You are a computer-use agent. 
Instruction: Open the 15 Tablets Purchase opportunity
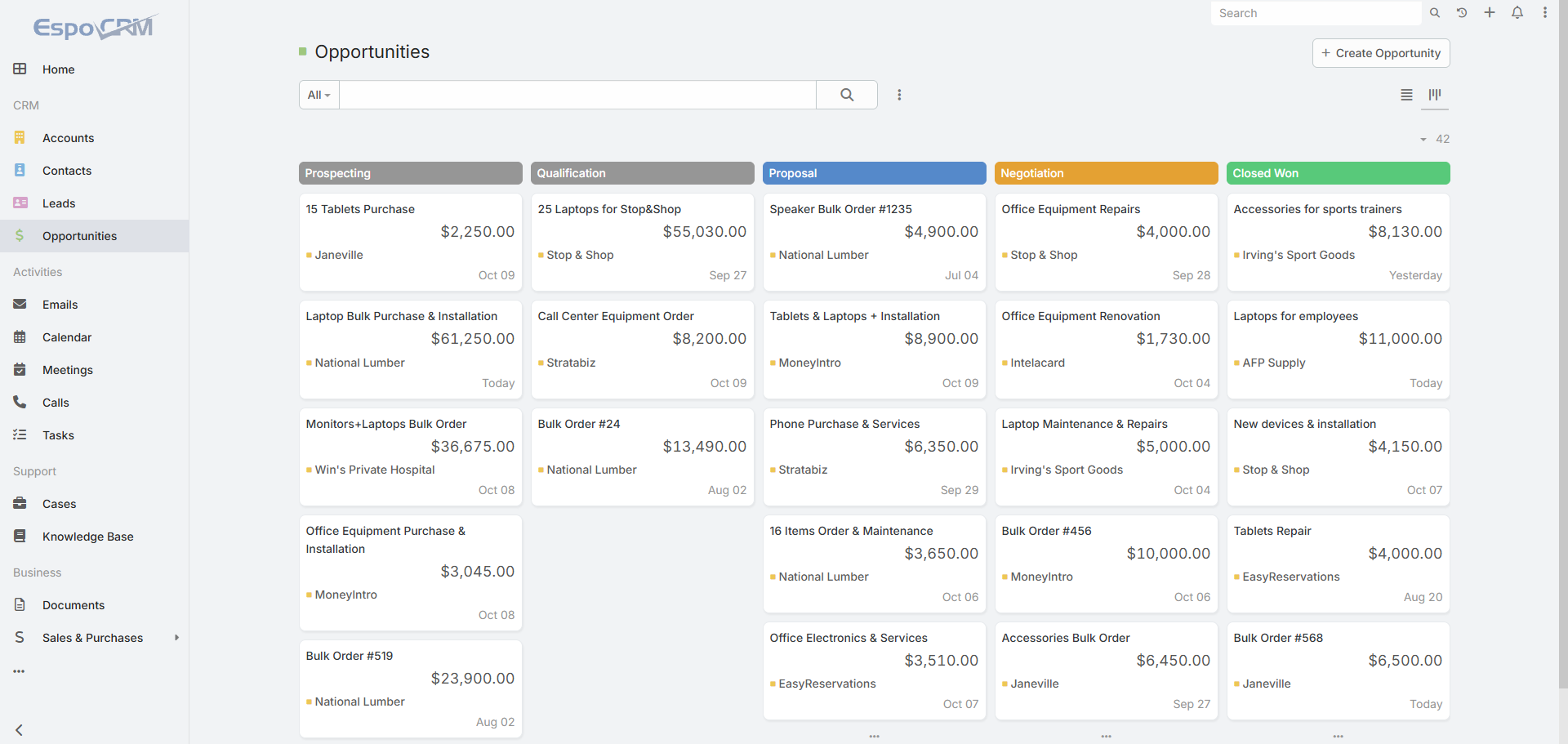point(360,209)
